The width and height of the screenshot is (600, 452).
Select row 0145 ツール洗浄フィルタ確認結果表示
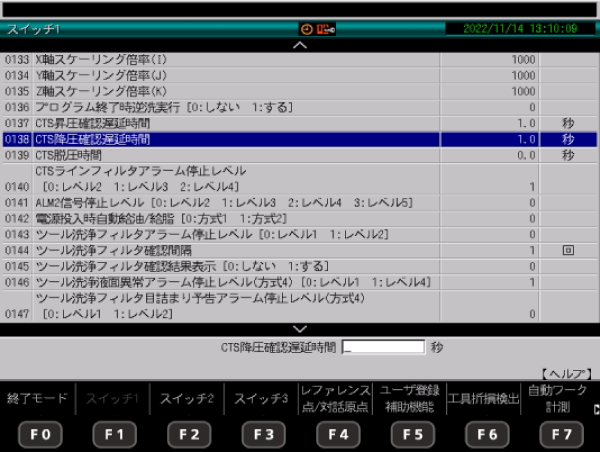click(x=300, y=266)
